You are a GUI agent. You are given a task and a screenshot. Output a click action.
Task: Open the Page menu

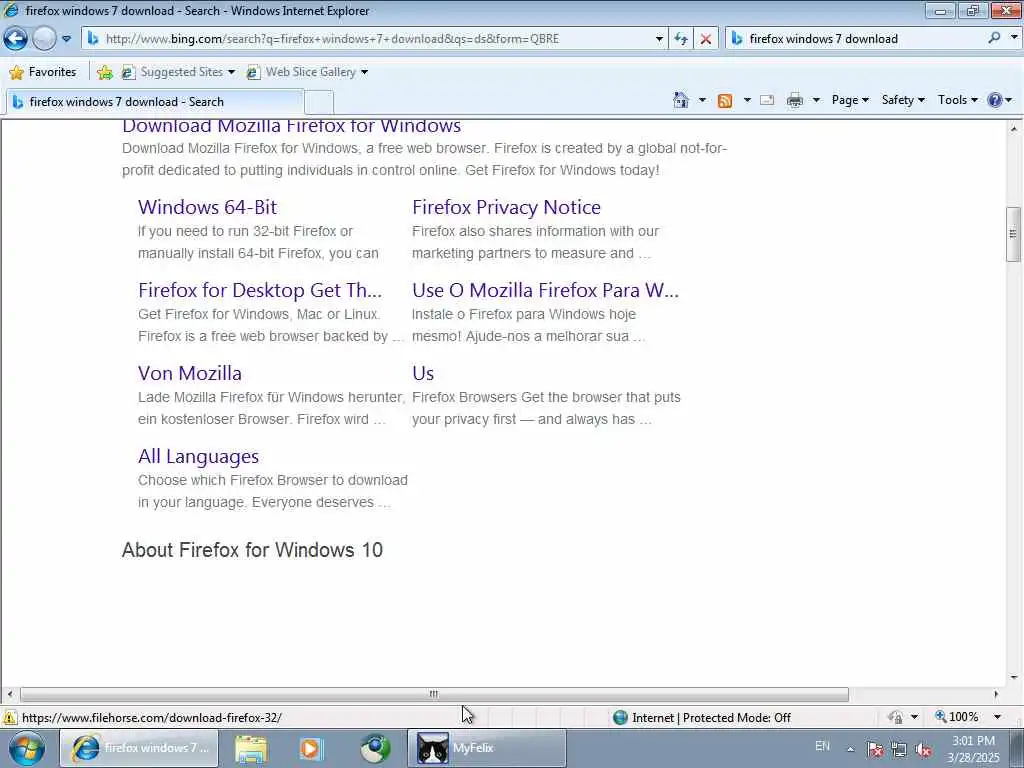coord(850,100)
